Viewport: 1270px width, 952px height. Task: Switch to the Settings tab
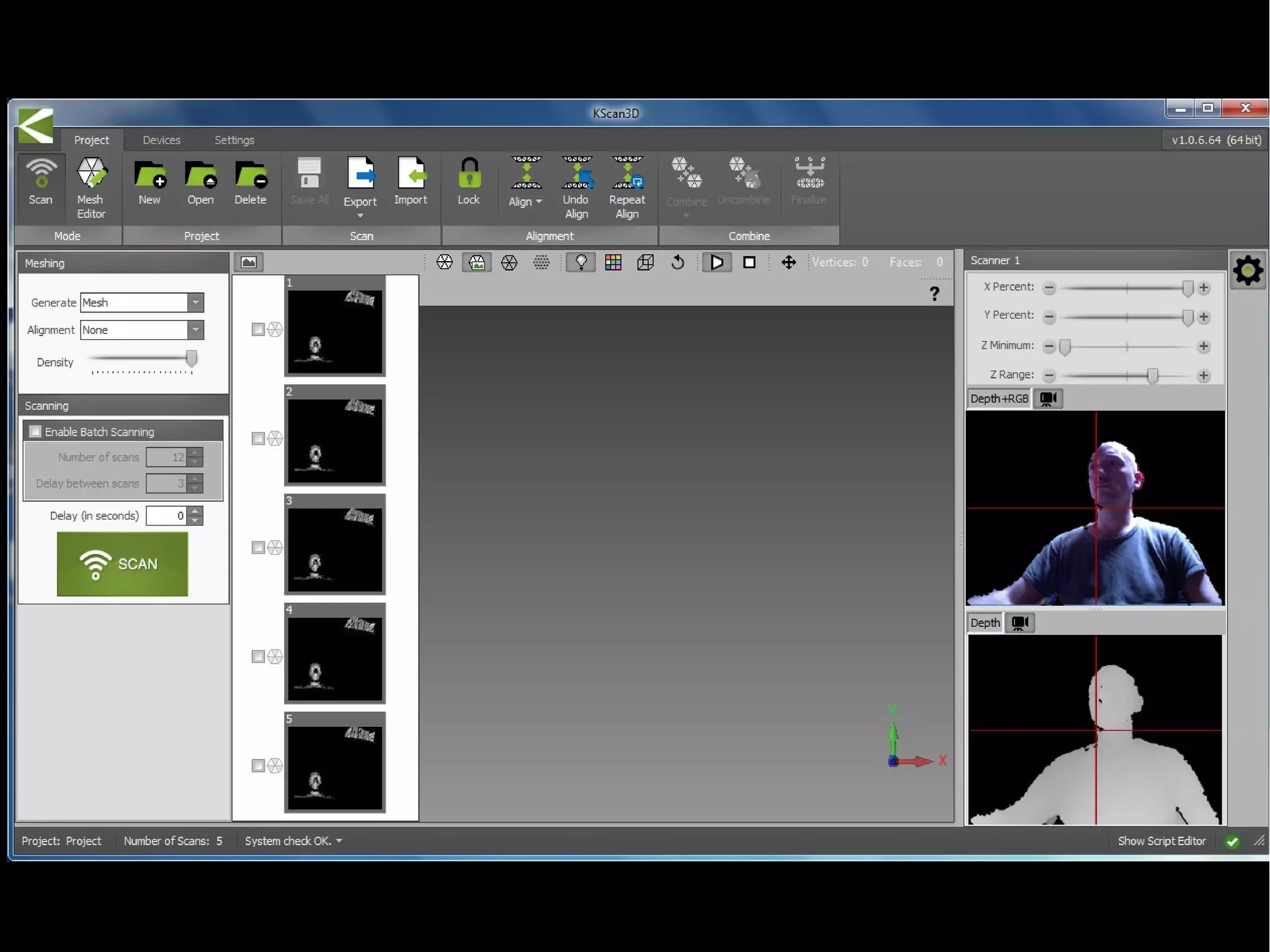coord(234,140)
